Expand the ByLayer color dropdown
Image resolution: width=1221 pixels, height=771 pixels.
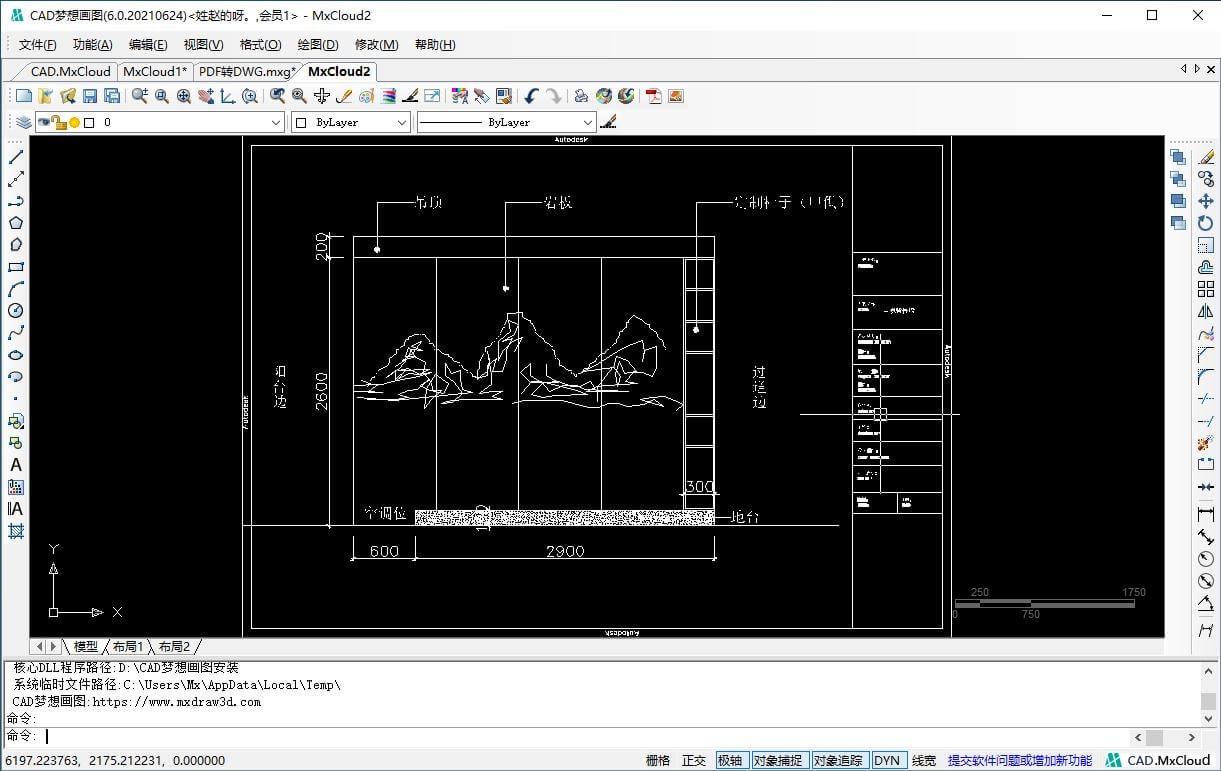pyautogui.click(x=401, y=122)
